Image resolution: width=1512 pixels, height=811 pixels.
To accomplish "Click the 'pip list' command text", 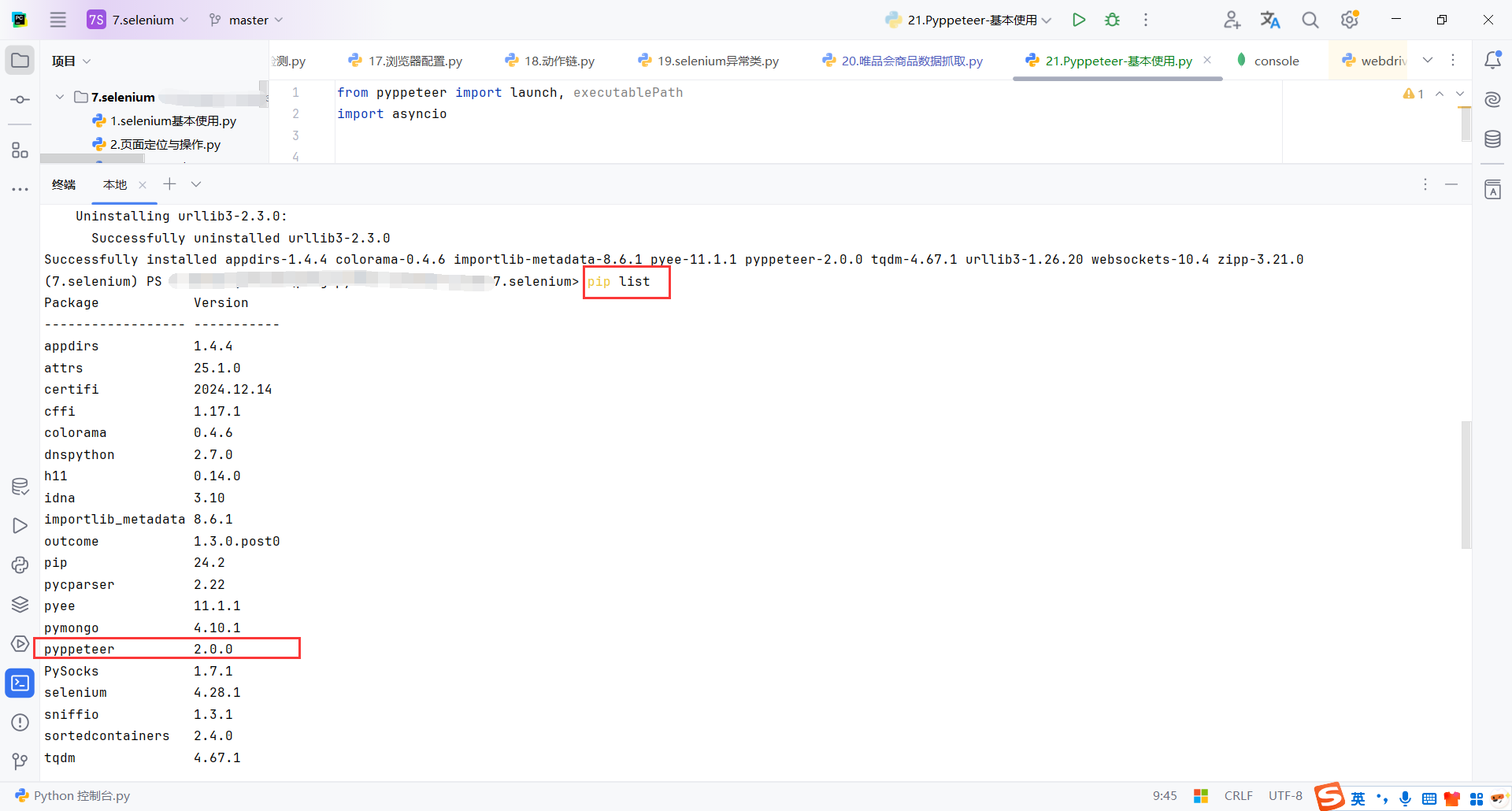I will coord(619,282).
